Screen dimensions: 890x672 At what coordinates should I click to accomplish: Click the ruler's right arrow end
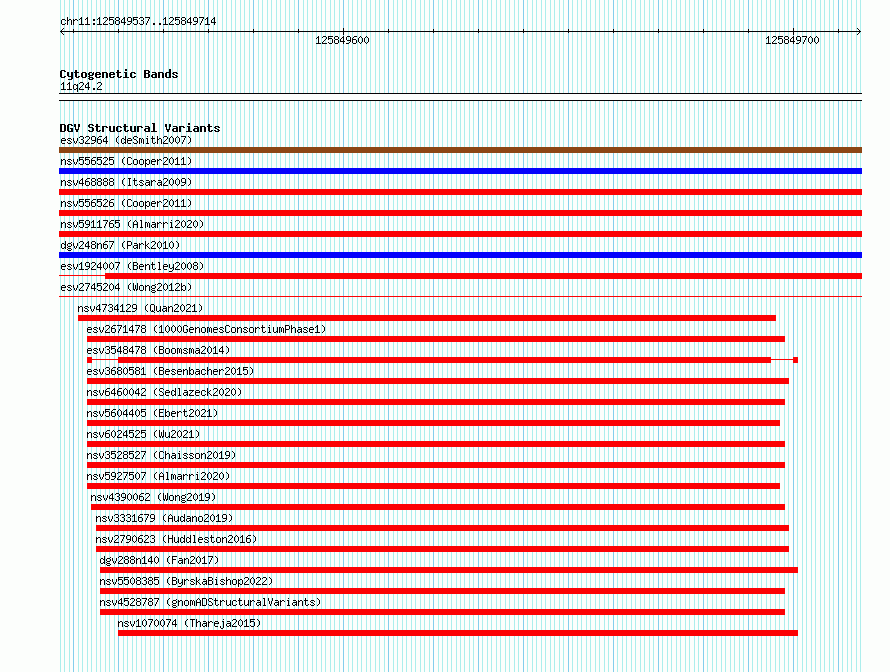point(859,32)
